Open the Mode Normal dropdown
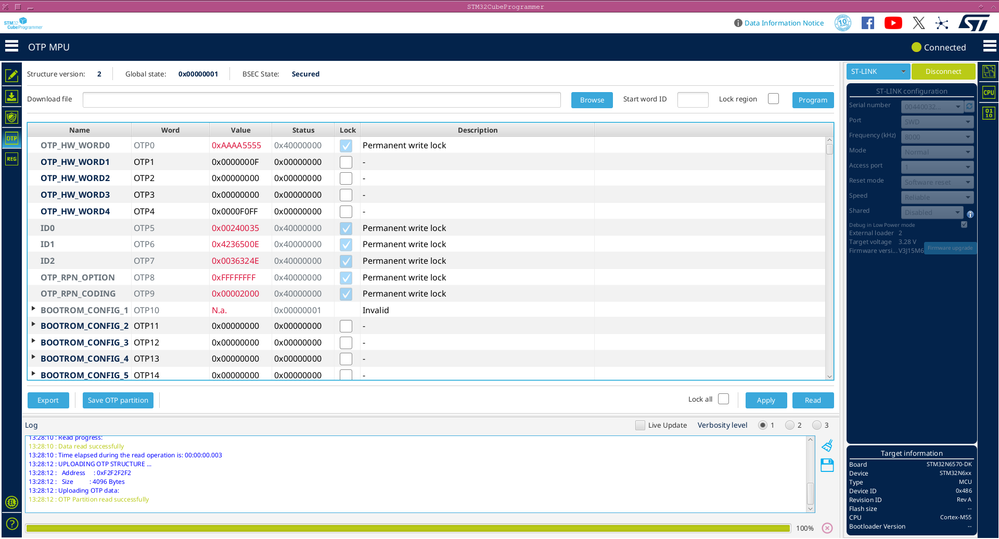Screen dimensions: 999x539 pyautogui.click(x=937, y=152)
